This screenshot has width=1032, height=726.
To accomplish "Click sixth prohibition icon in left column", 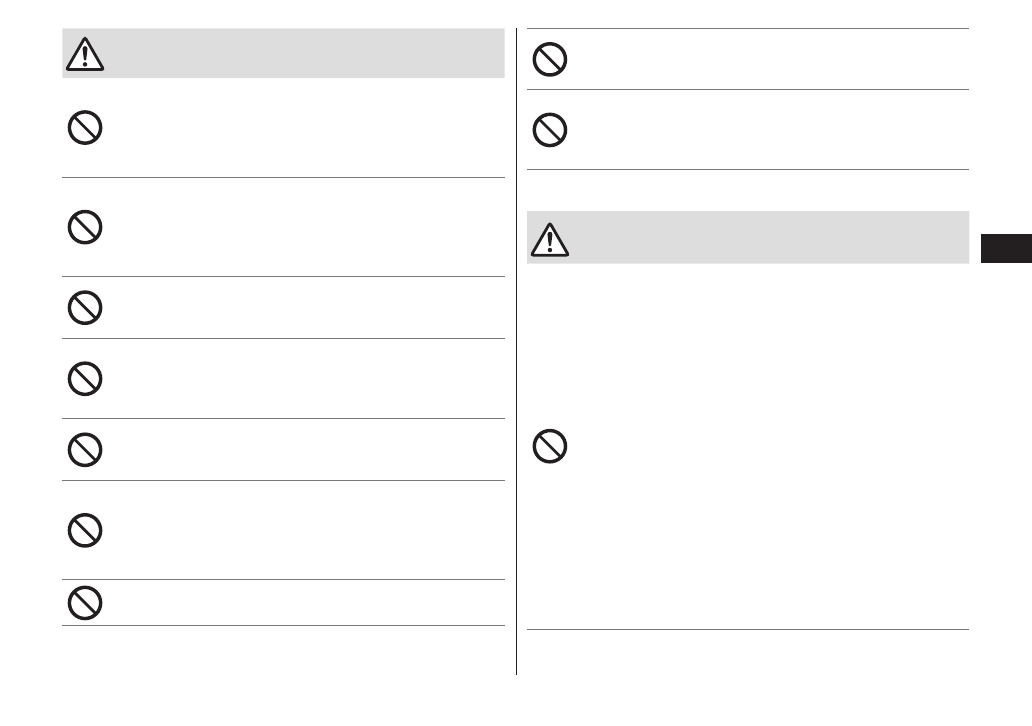I will pos(85,530).
